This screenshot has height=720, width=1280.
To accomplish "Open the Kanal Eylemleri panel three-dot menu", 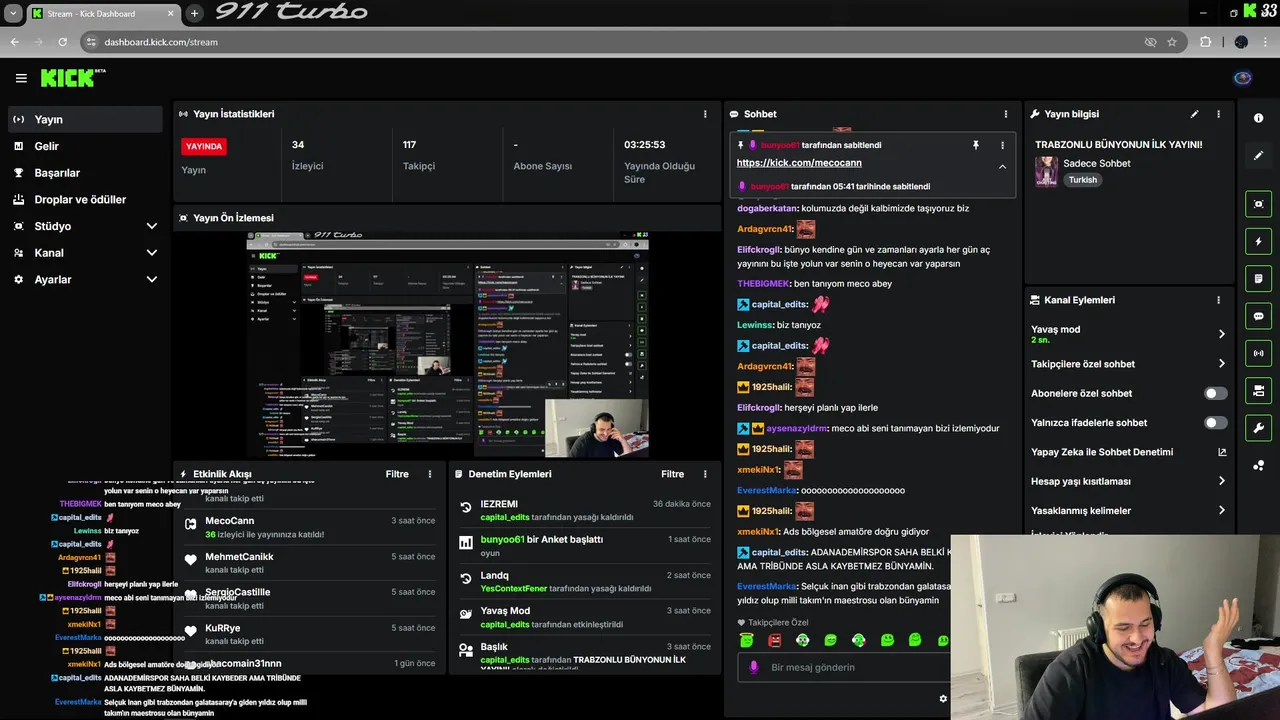I will pos(1218,300).
